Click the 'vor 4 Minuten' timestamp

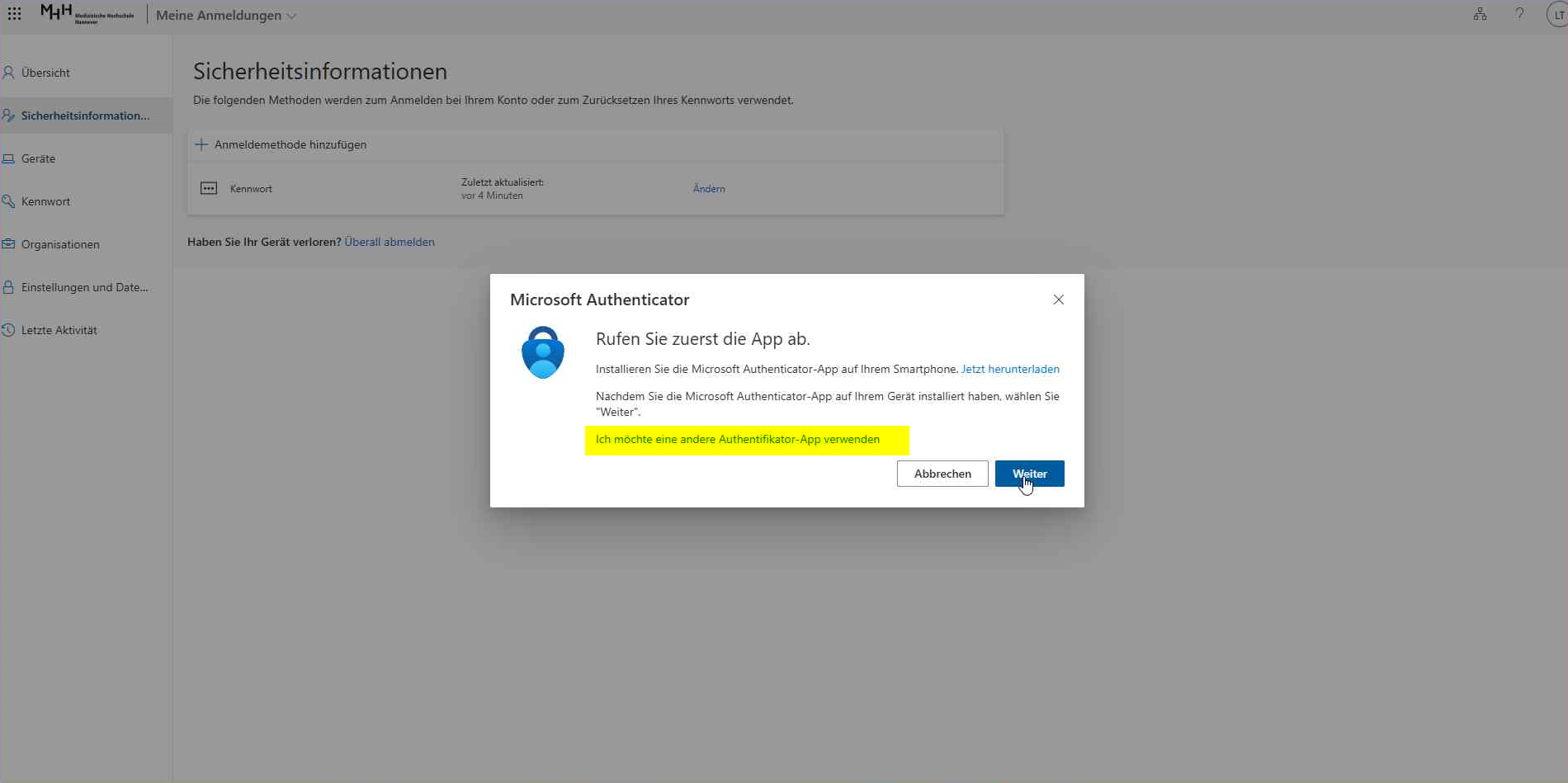click(x=492, y=196)
